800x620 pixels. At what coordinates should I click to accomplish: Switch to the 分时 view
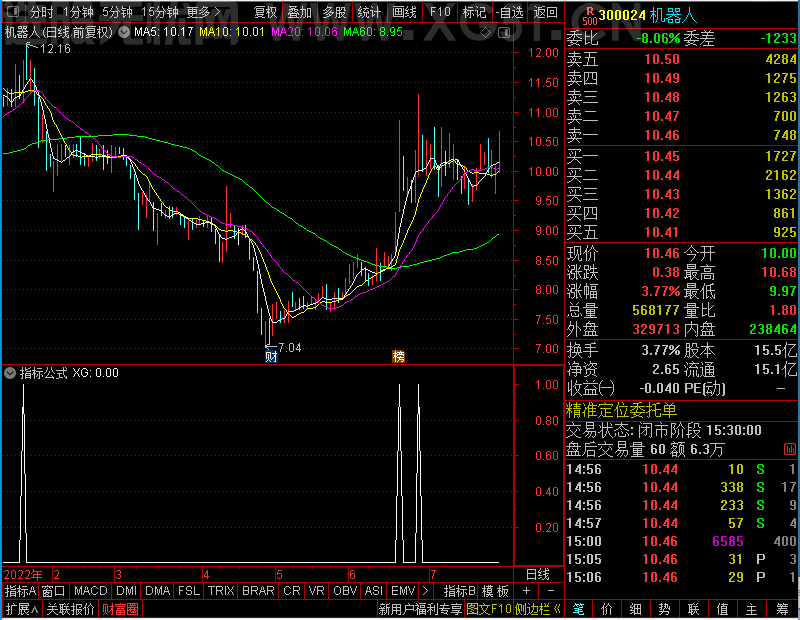41,12
